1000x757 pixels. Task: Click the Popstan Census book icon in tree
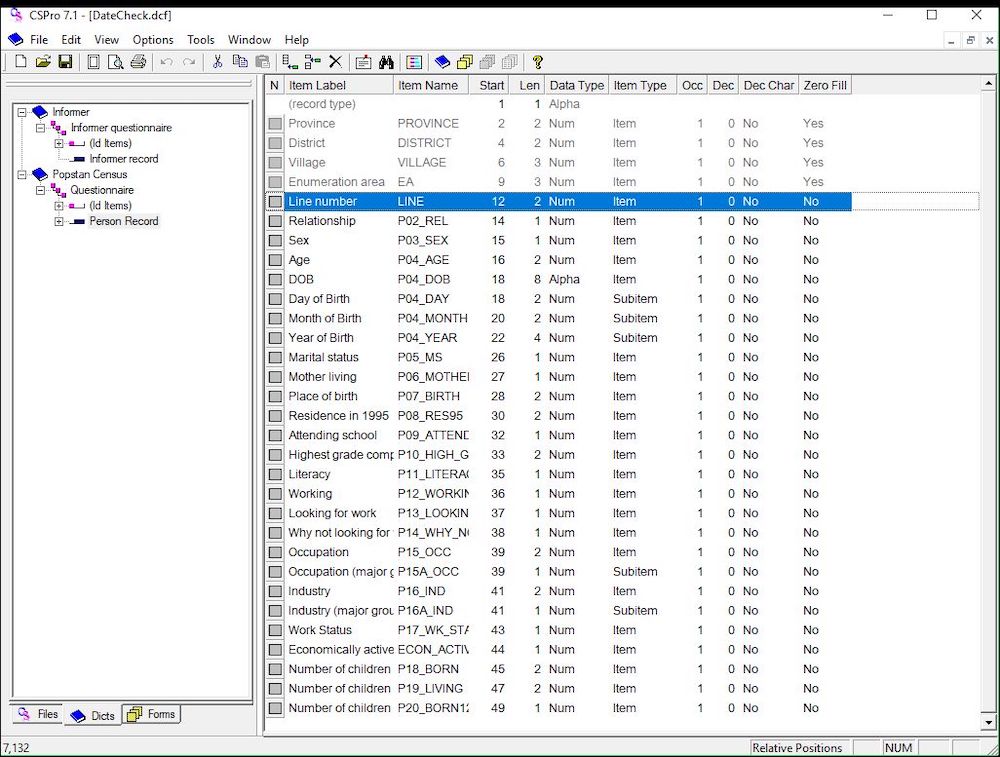[40, 174]
